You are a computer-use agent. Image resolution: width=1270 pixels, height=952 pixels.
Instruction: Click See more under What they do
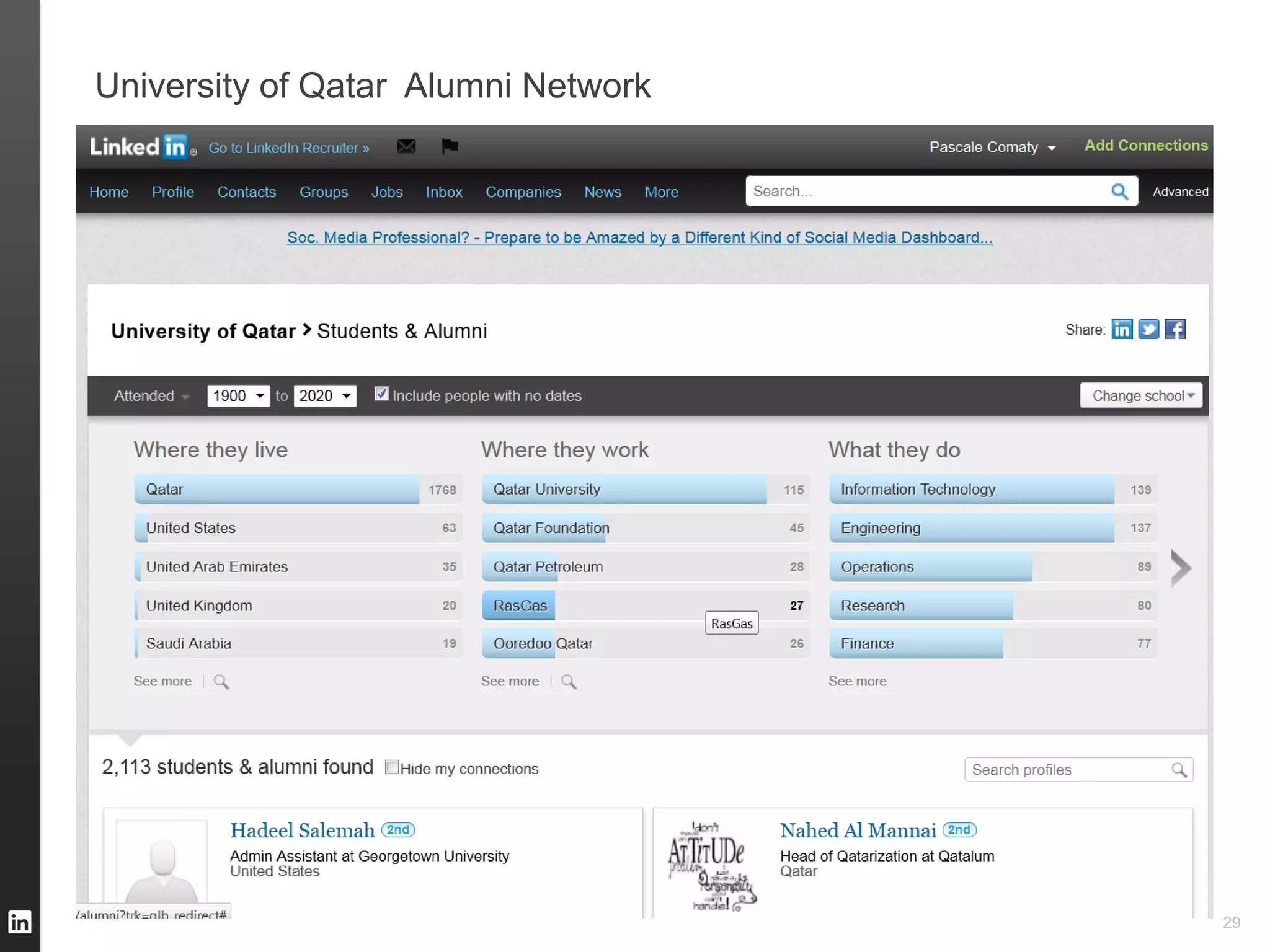tap(857, 681)
